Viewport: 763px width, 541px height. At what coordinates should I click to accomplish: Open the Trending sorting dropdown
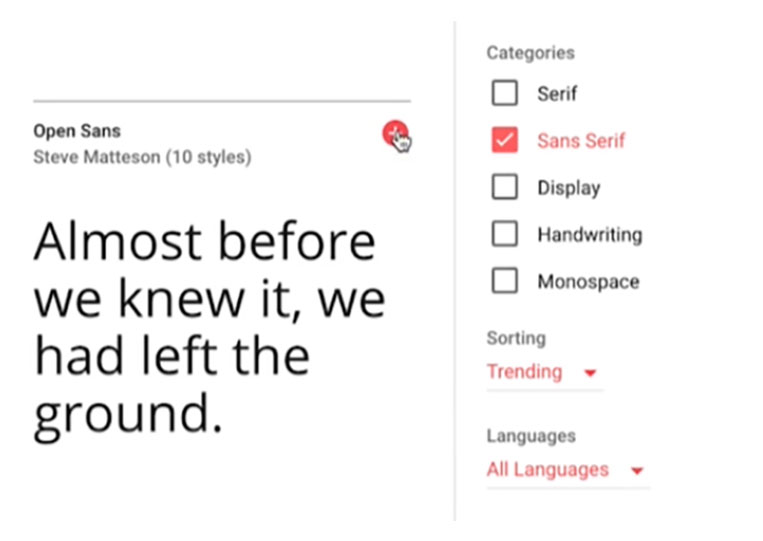tap(545, 373)
